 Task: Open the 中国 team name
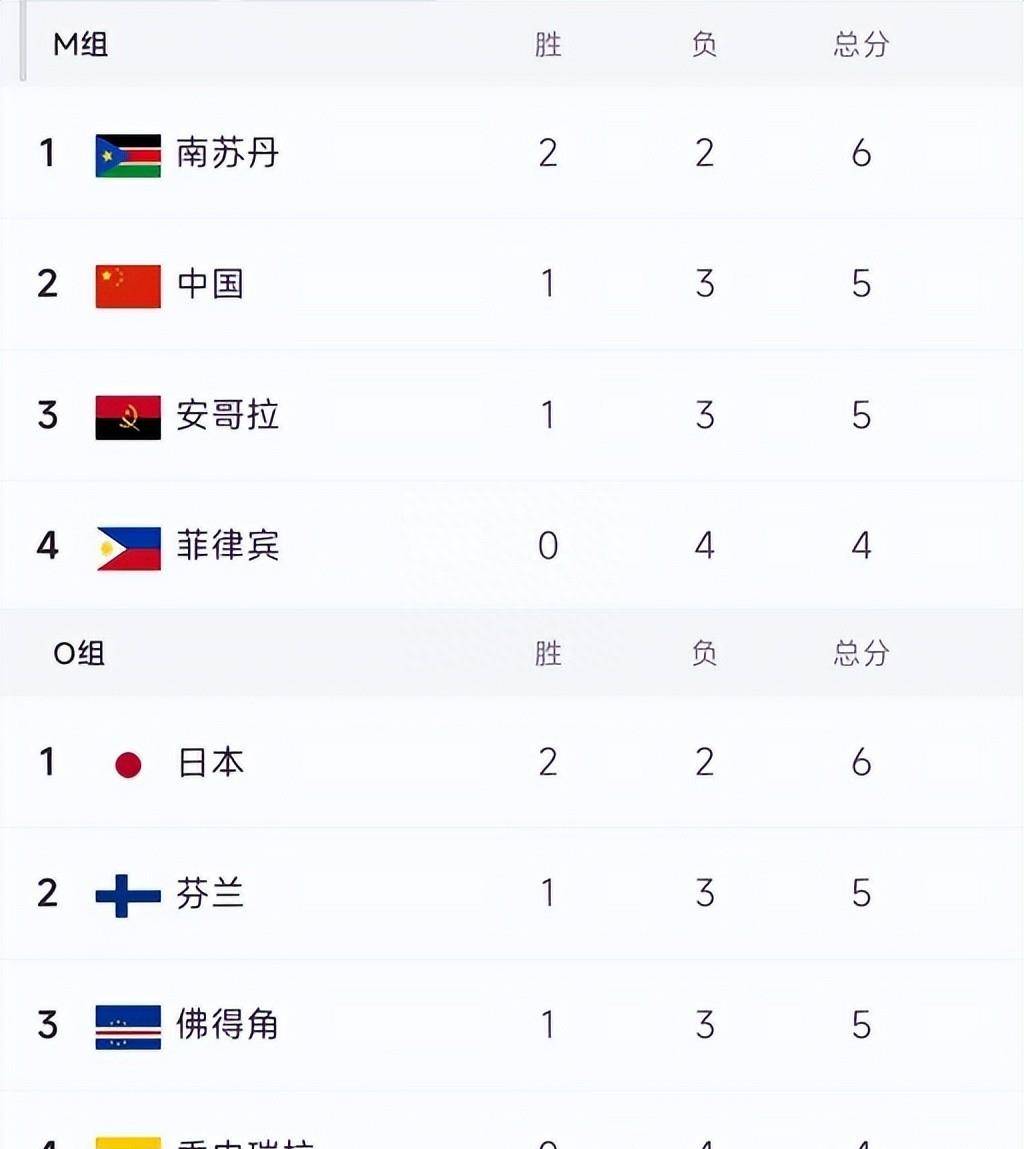coord(210,284)
